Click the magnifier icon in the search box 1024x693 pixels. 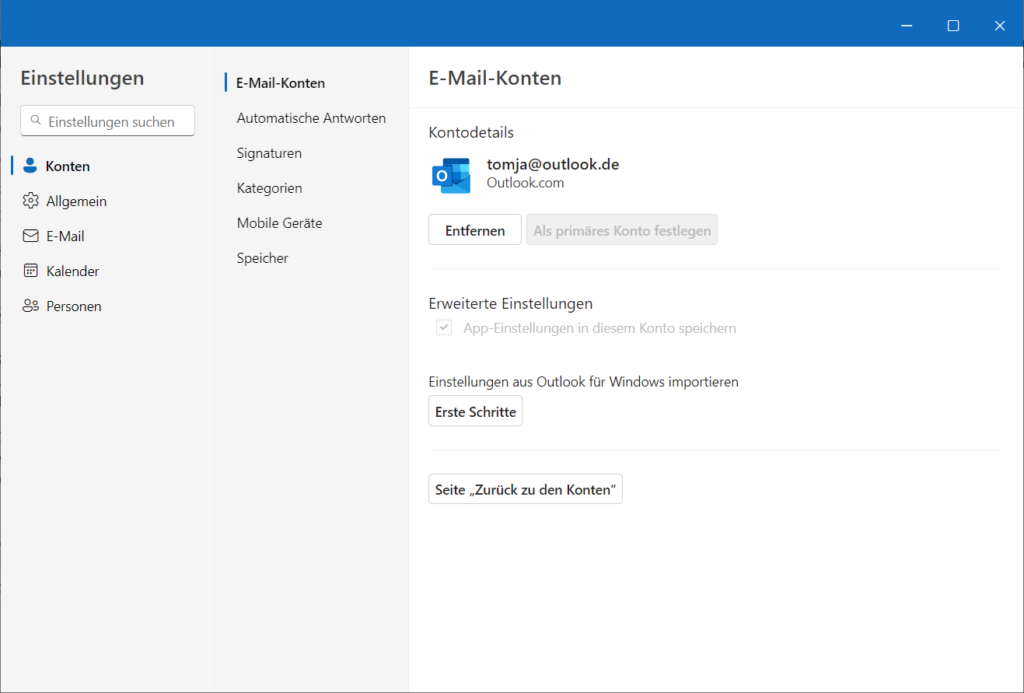pyautogui.click(x=34, y=121)
